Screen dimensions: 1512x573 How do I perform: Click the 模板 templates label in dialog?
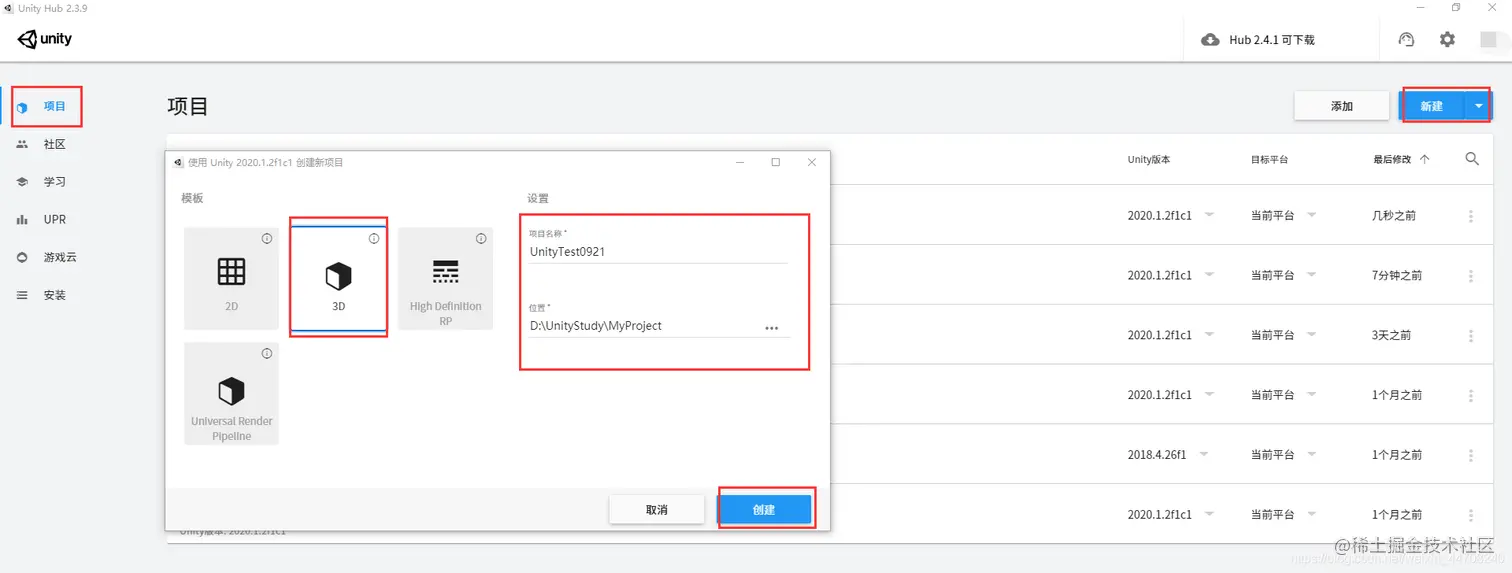point(192,198)
